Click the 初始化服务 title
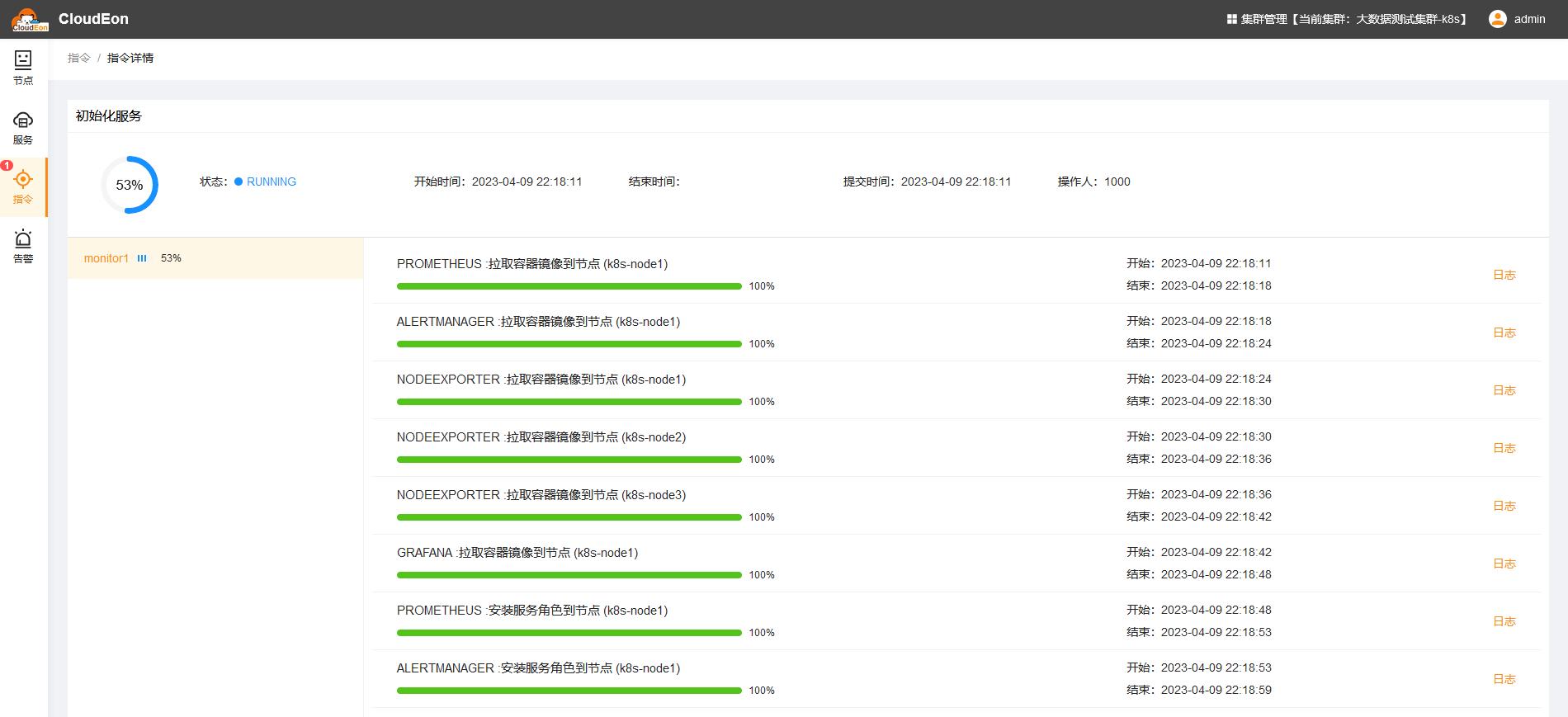1568x717 pixels. pyautogui.click(x=109, y=116)
